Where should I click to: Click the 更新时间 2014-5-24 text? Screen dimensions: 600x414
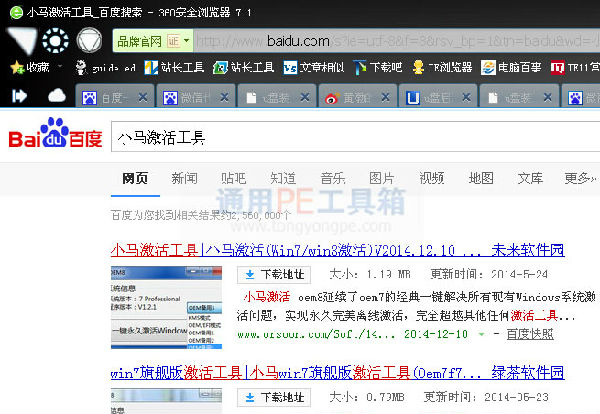click(489, 274)
